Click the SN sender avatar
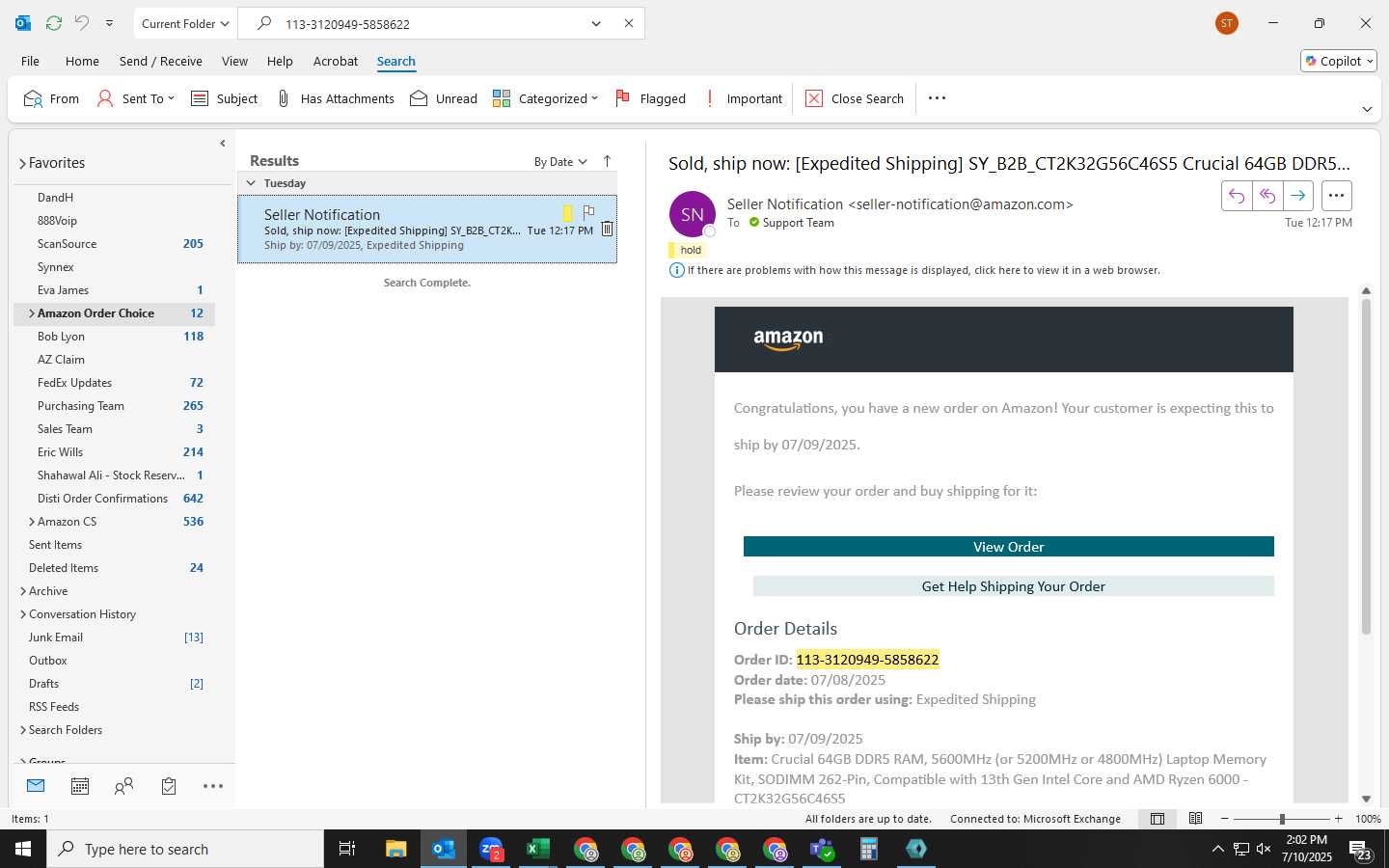Viewport: 1389px width, 868px height. [693, 214]
